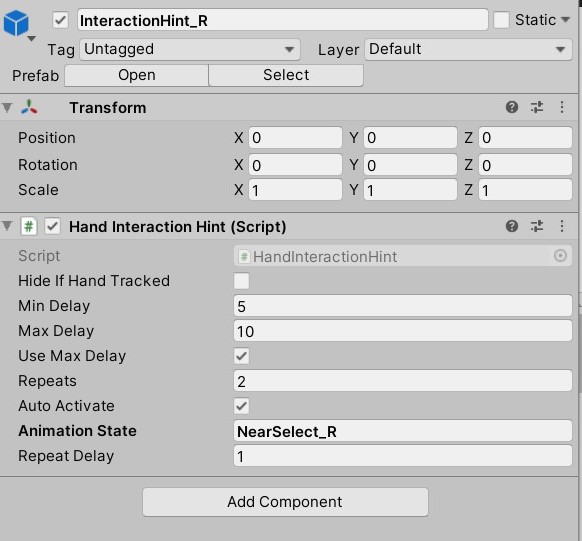Uncheck Use Max Delay
The width and height of the screenshot is (582, 541).
pyautogui.click(x=241, y=356)
